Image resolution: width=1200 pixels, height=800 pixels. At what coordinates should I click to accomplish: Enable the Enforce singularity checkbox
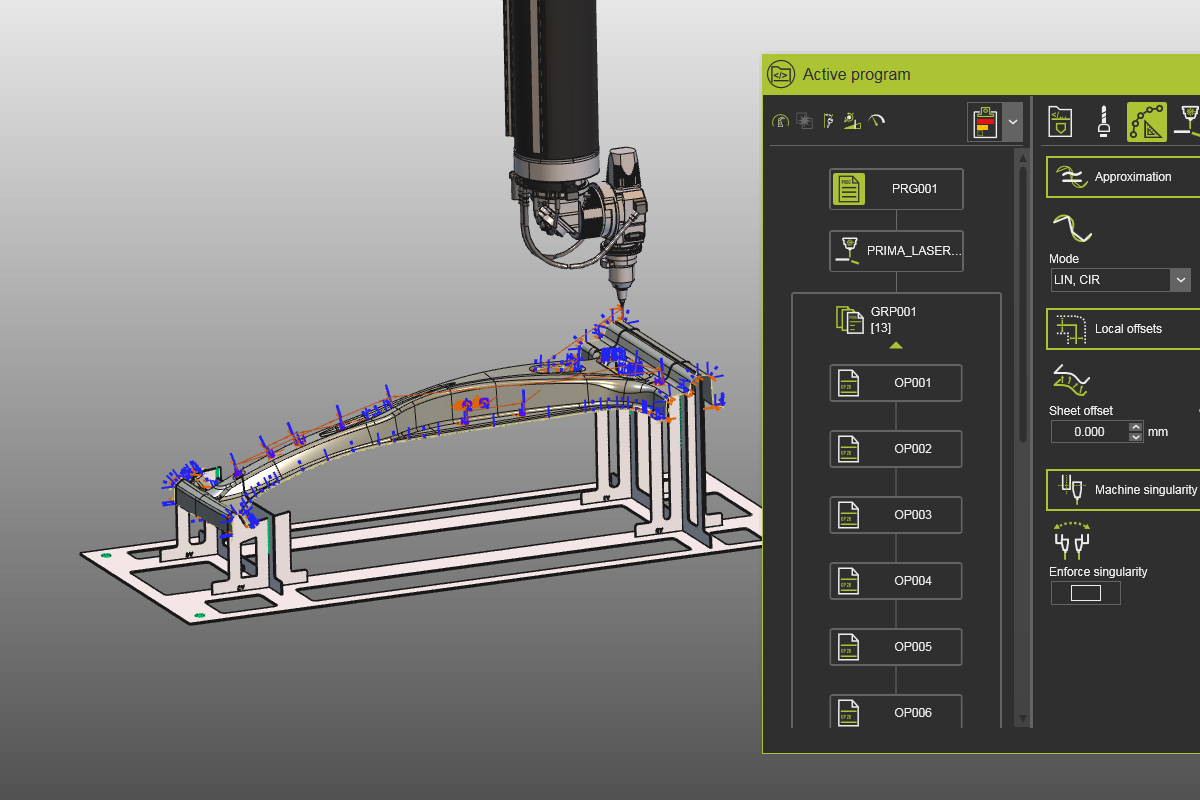[x=1085, y=592]
